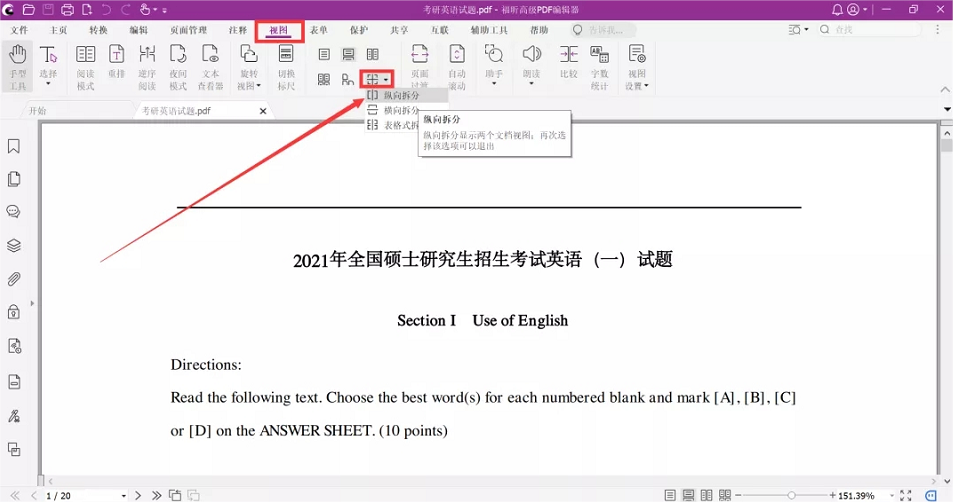Adjust the zoom slider in status bar
Viewport: 953px width, 502px height.
click(x=791, y=495)
